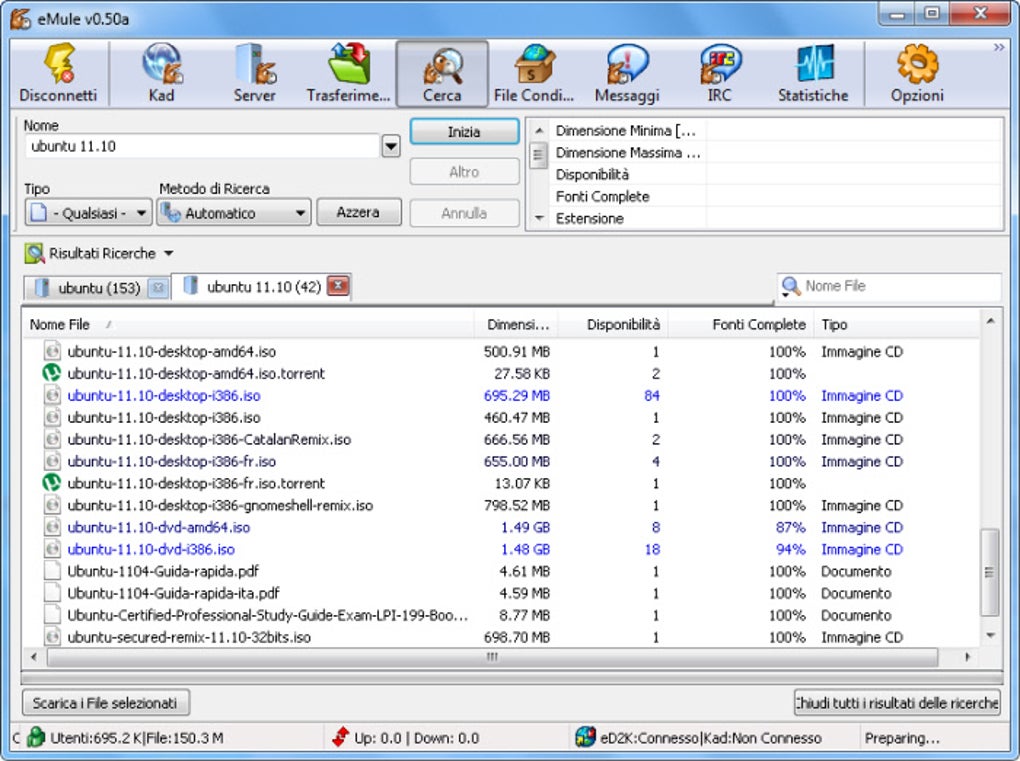Click the users icon in status bar
Viewport: 1020px width, 761px height.
(x=36, y=738)
